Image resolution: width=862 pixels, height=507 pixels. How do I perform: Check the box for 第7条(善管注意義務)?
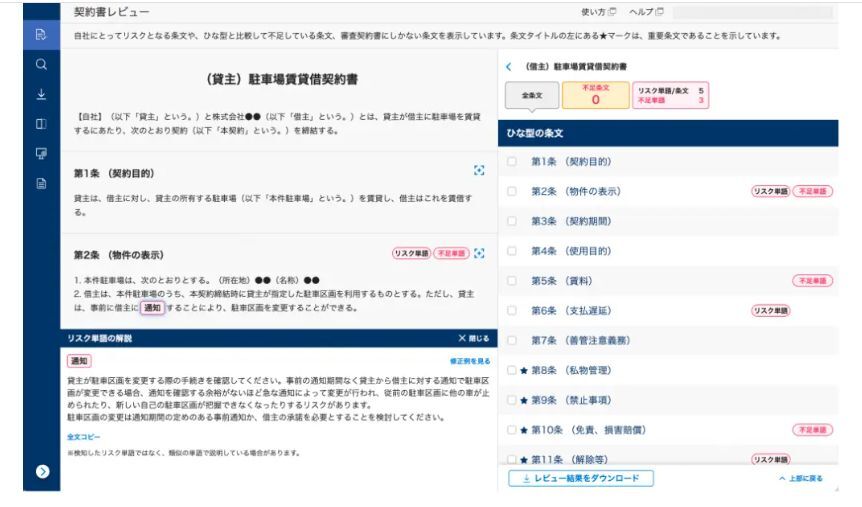[512, 340]
